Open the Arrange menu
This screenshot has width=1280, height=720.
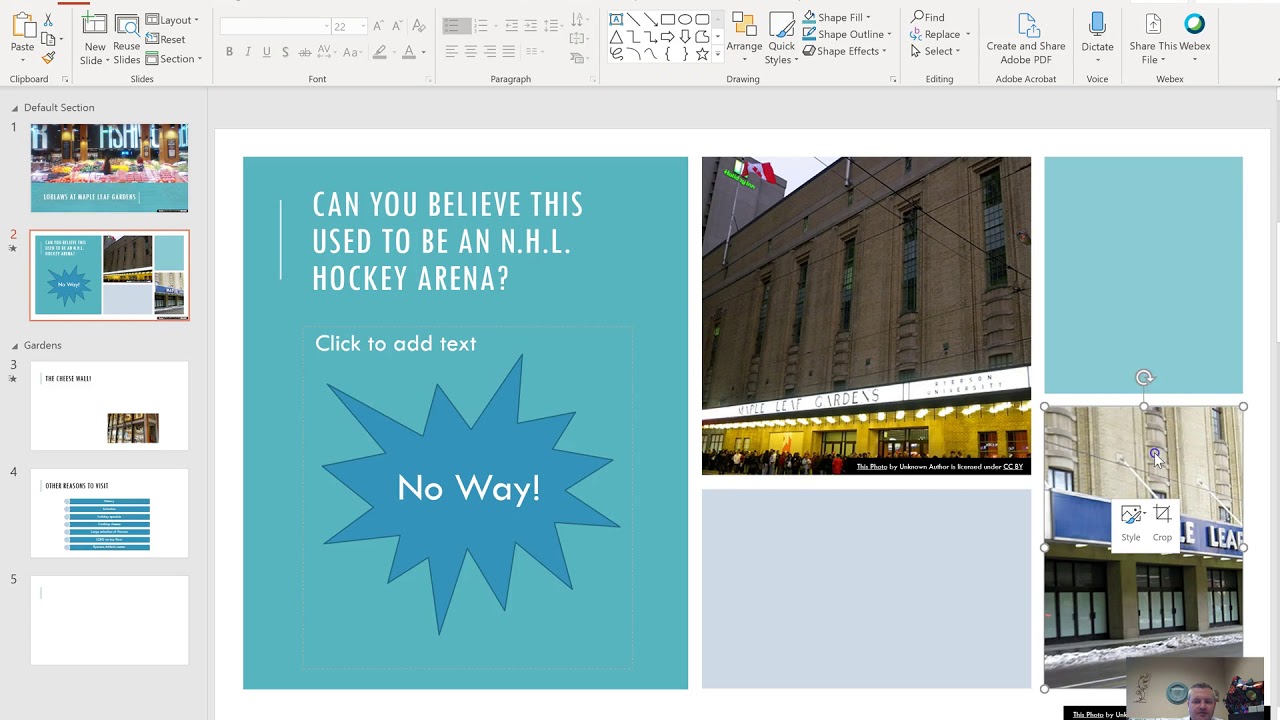point(744,36)
